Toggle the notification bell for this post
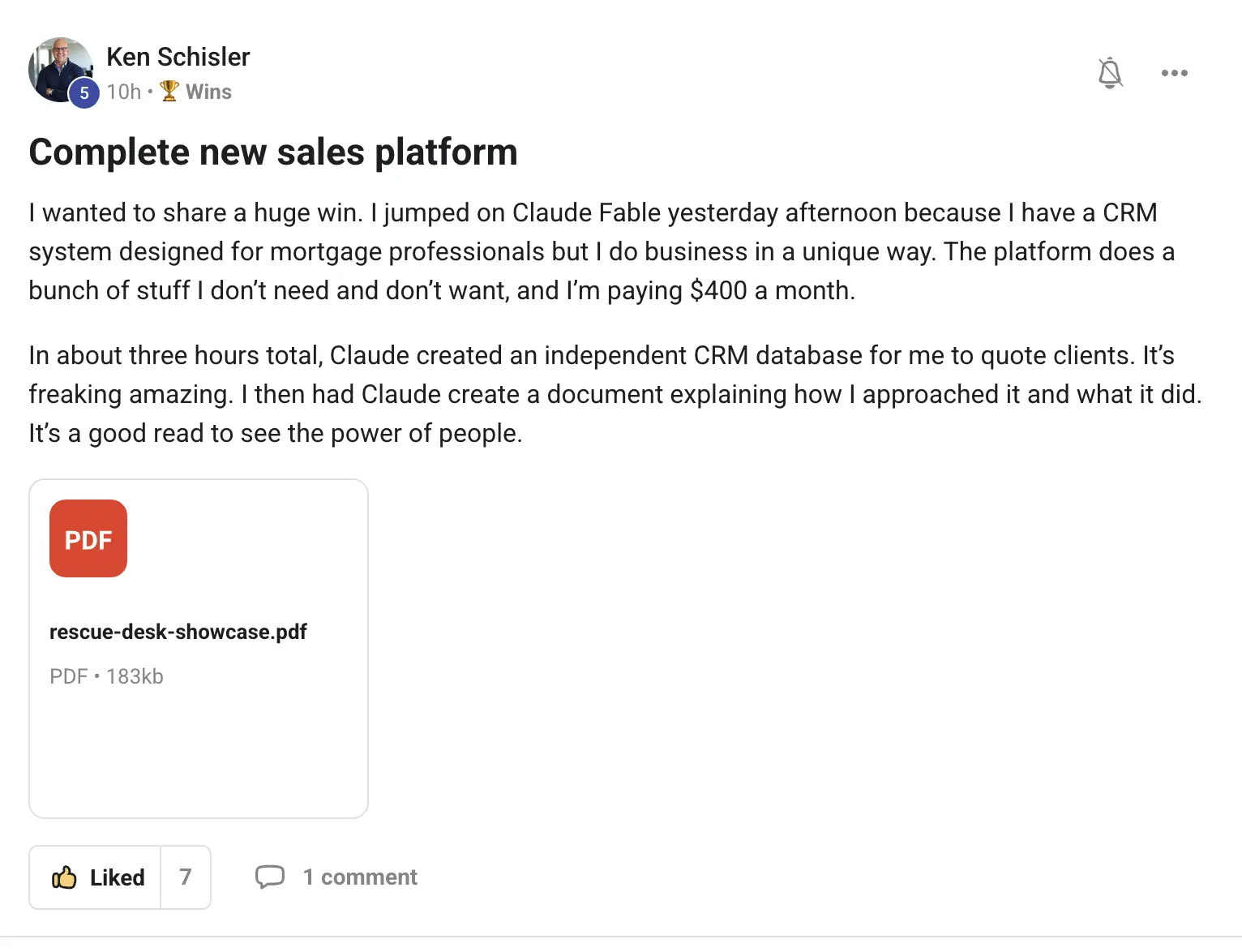 pos(1110,73)
